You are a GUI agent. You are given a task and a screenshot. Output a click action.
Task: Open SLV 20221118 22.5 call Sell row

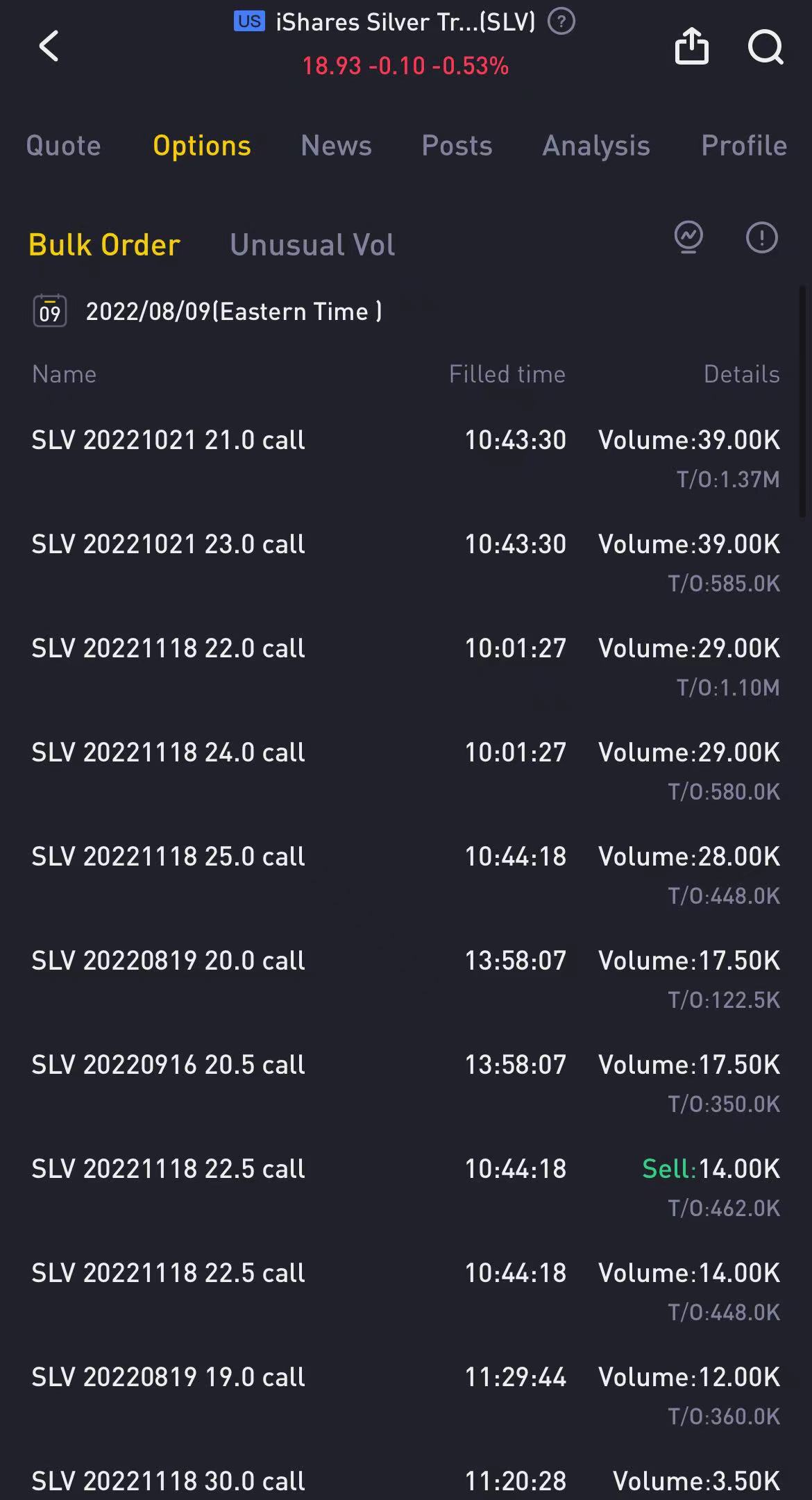[406, 1187]
